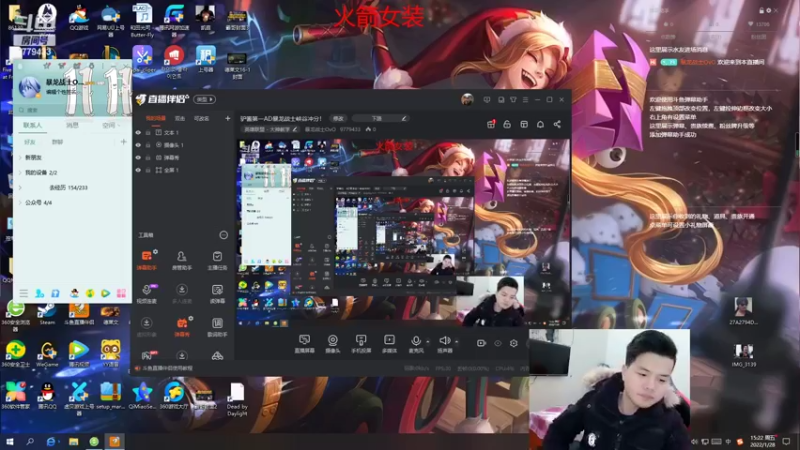Share the live room with the share icon
800x450 pixels.
[x=557, y=124]
